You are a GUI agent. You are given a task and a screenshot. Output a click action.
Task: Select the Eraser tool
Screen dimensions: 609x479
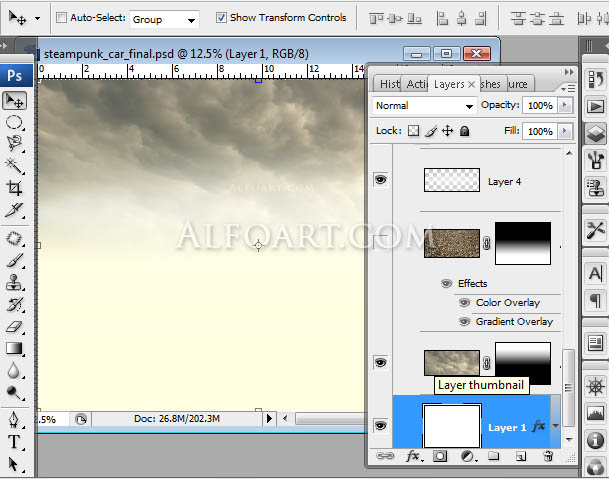coord(14,327)
